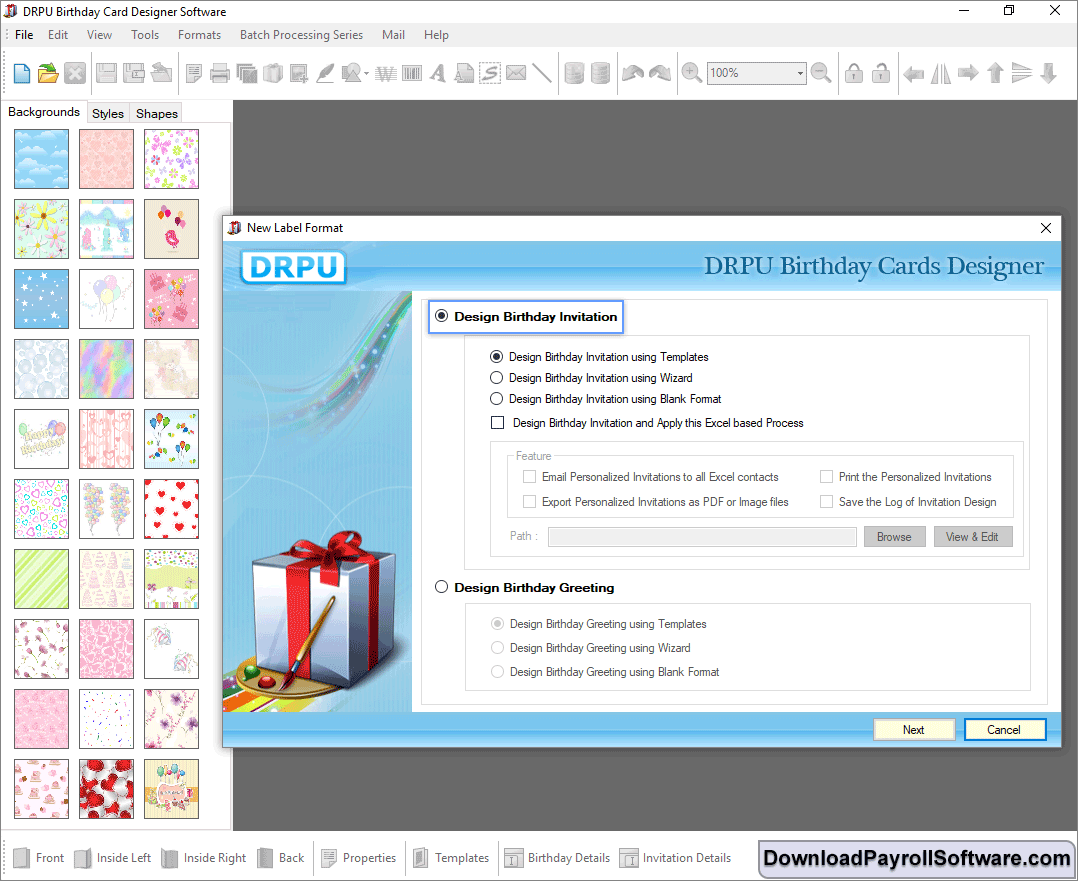Click the envelope mail toolbar icon

[516, 73]
